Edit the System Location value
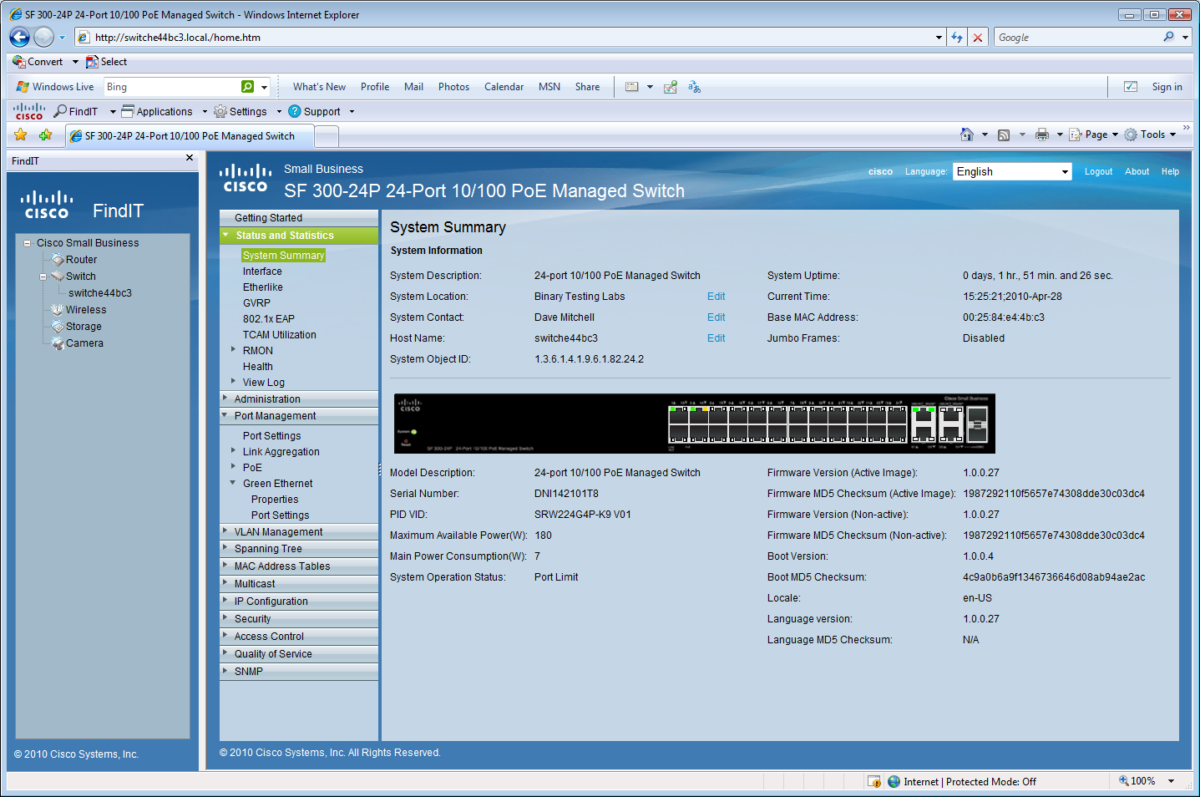Screen dimensions: 1200x797 [x=716, y=296]
